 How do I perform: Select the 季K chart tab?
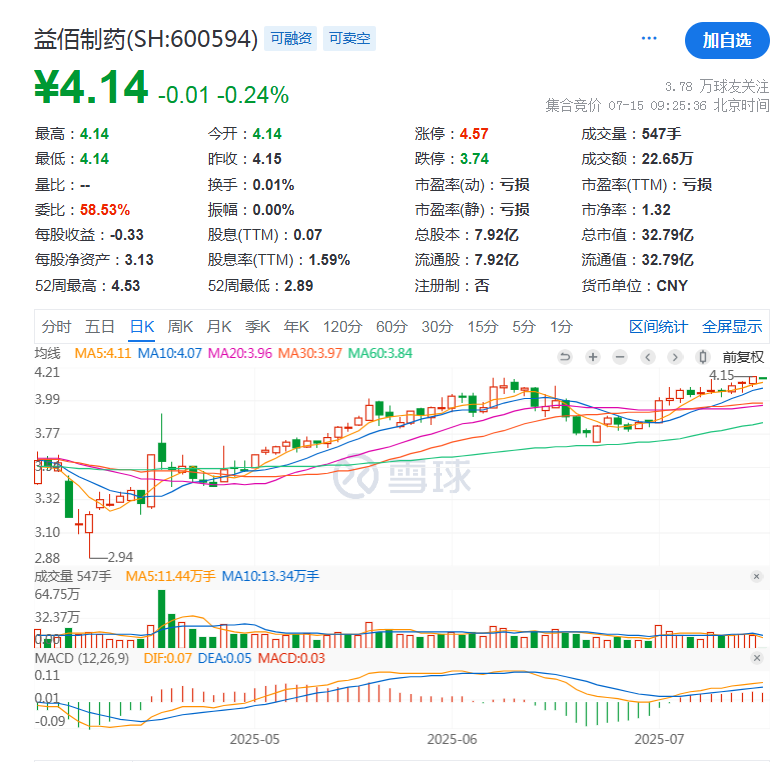point(257,327)
